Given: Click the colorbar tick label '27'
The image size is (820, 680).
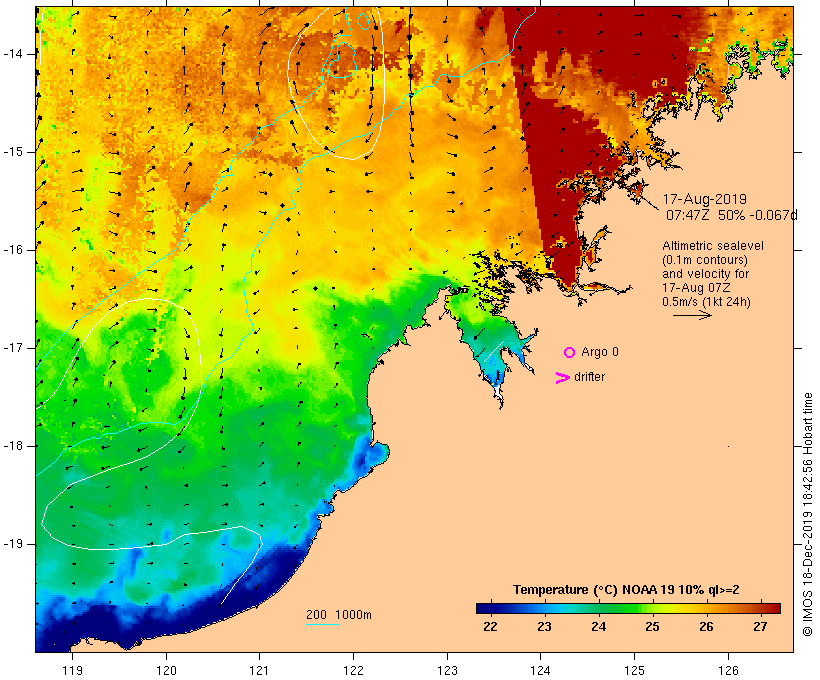Looking at the screenshot, I should pos(760,627).
